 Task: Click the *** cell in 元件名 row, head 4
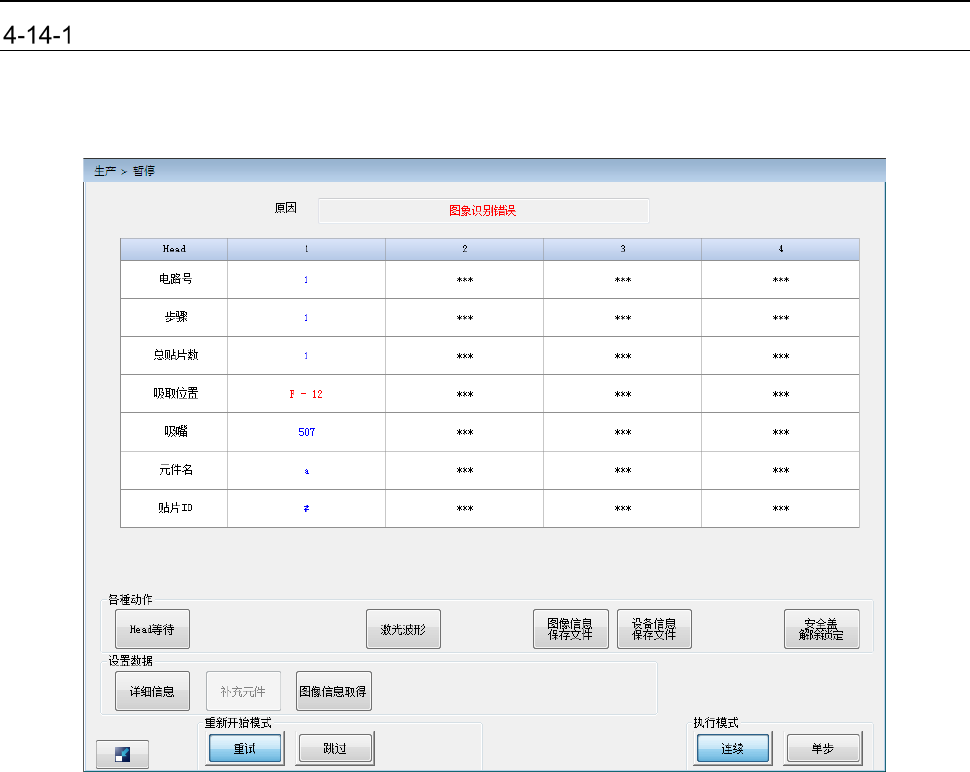(781, 471)
